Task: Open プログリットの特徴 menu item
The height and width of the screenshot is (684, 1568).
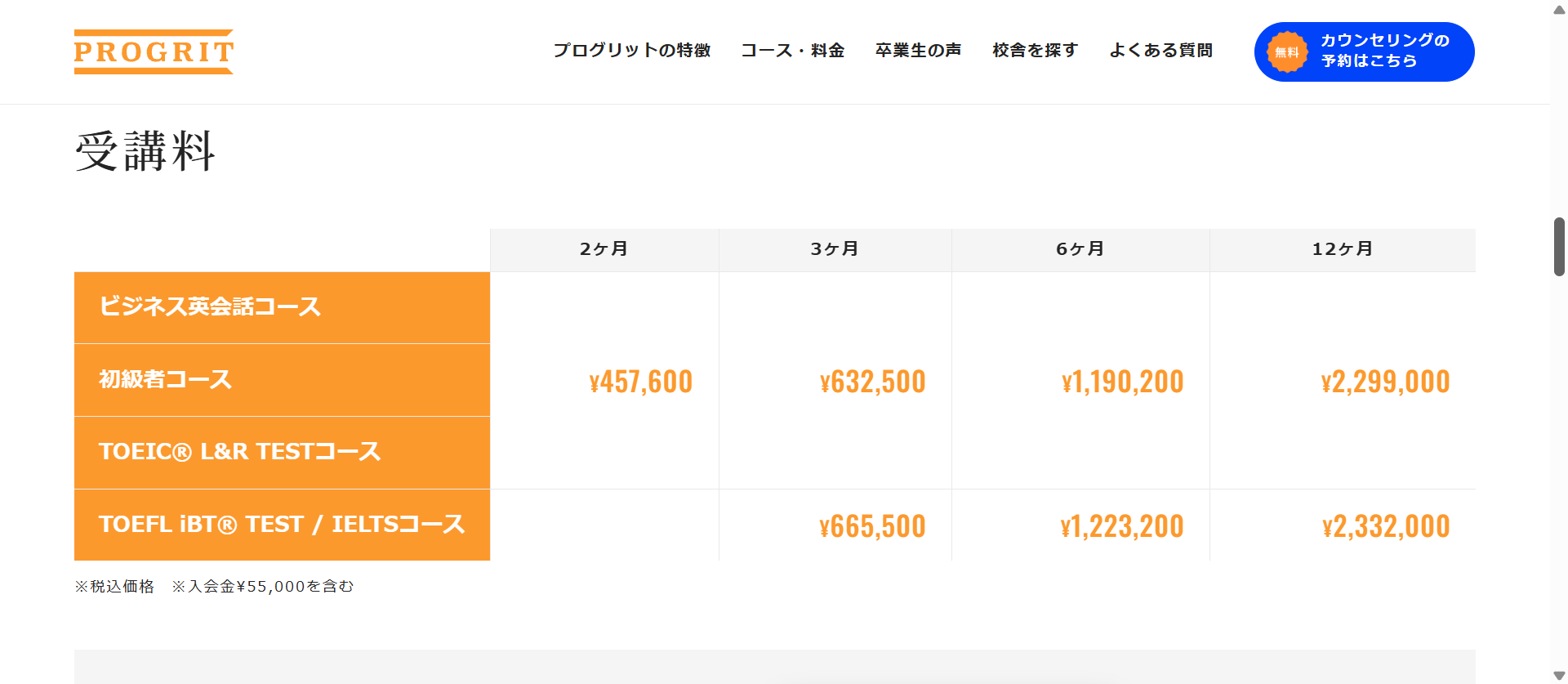Action: point(631,51)
